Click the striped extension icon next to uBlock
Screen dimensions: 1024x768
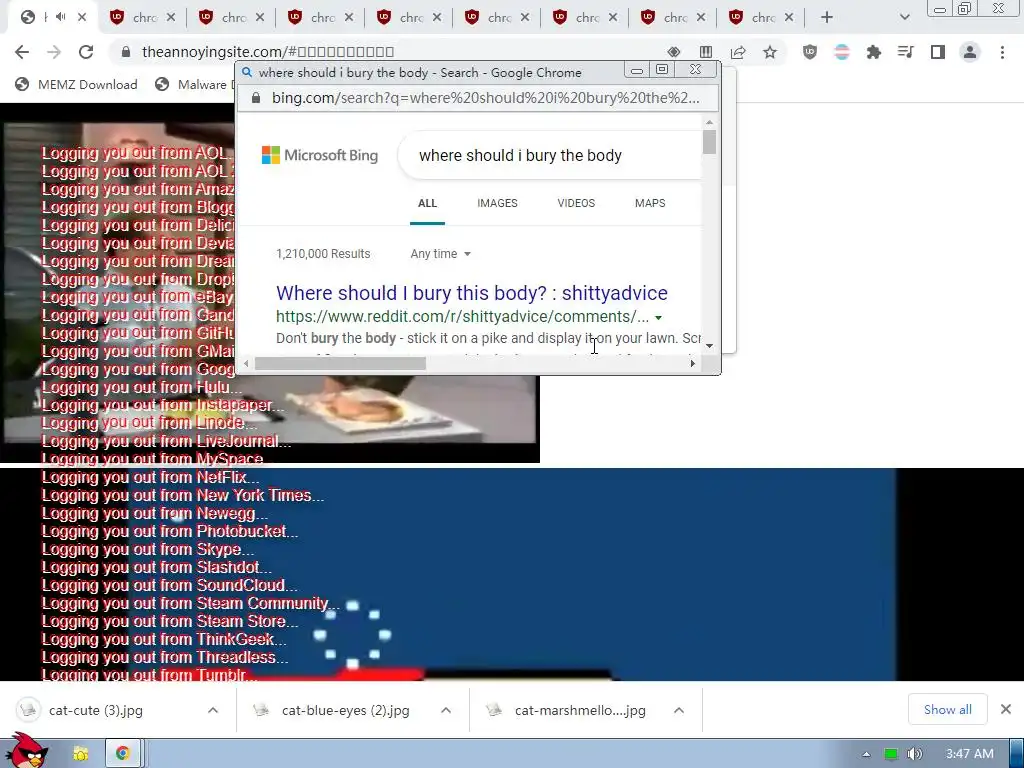[x=842, y=52]
